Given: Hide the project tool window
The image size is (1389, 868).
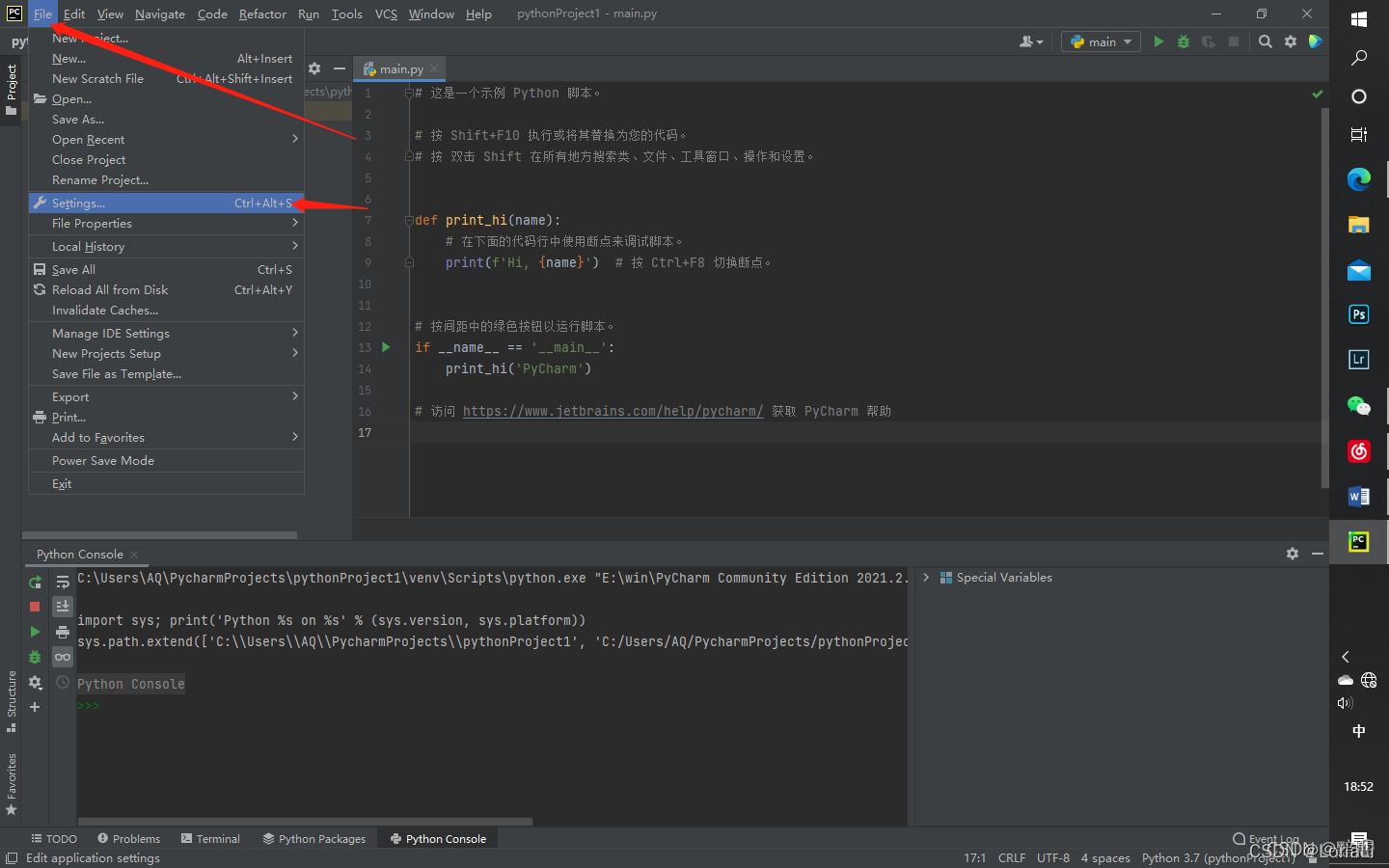Looking at the screenshot, I should pyautogui.click(x=340, y=68).
